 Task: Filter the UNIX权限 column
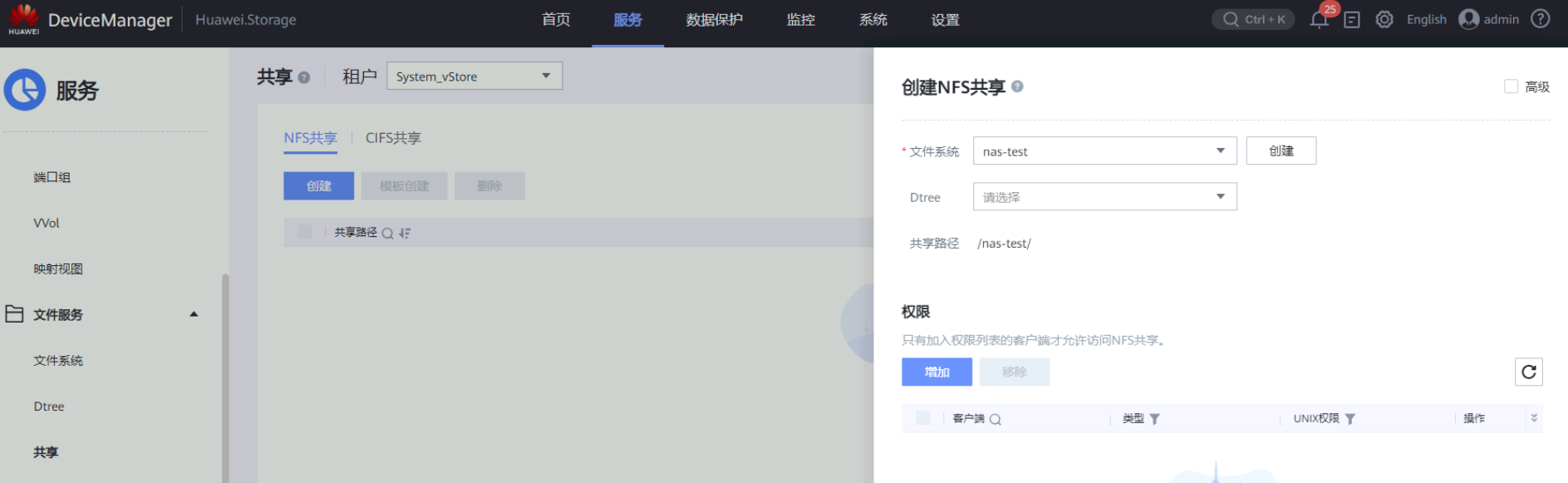[1350, 419]
